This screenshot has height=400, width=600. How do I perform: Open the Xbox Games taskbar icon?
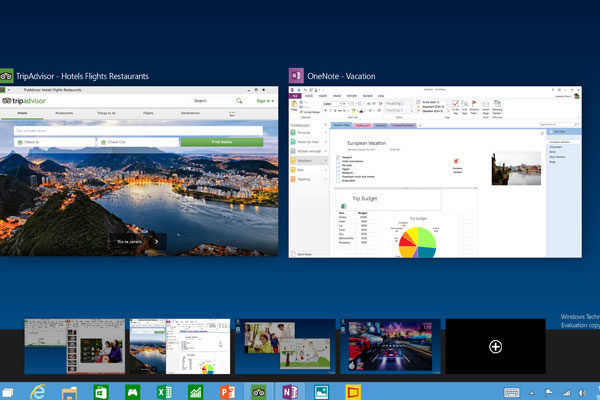coord(132,392)
